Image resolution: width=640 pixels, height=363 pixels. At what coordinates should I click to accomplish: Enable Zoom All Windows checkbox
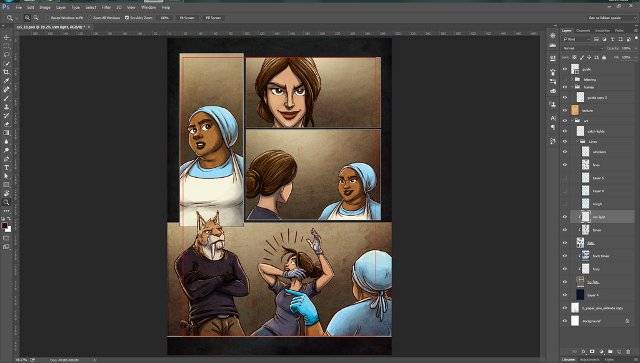click(x=90, y=18)
